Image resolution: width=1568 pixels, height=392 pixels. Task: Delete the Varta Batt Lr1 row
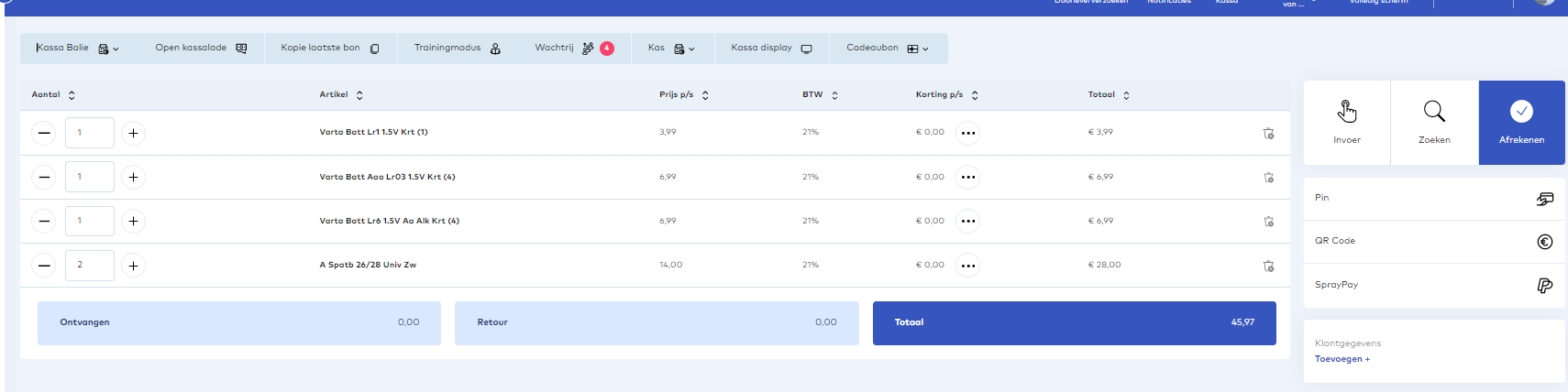click(1268, 133)
